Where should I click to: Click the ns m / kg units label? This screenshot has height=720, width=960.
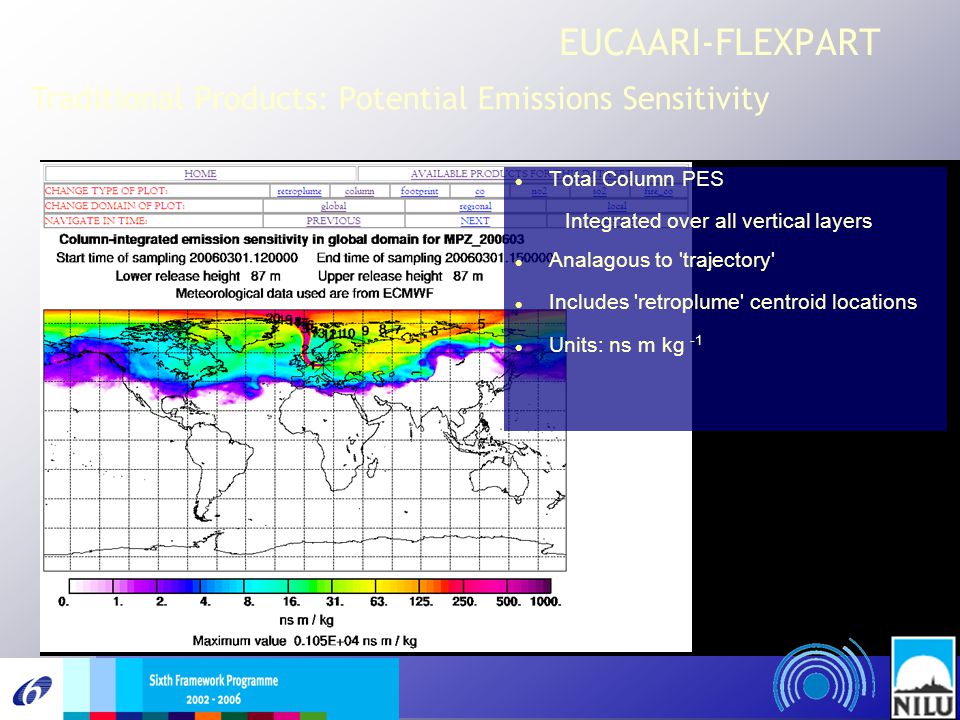point(306,620)
